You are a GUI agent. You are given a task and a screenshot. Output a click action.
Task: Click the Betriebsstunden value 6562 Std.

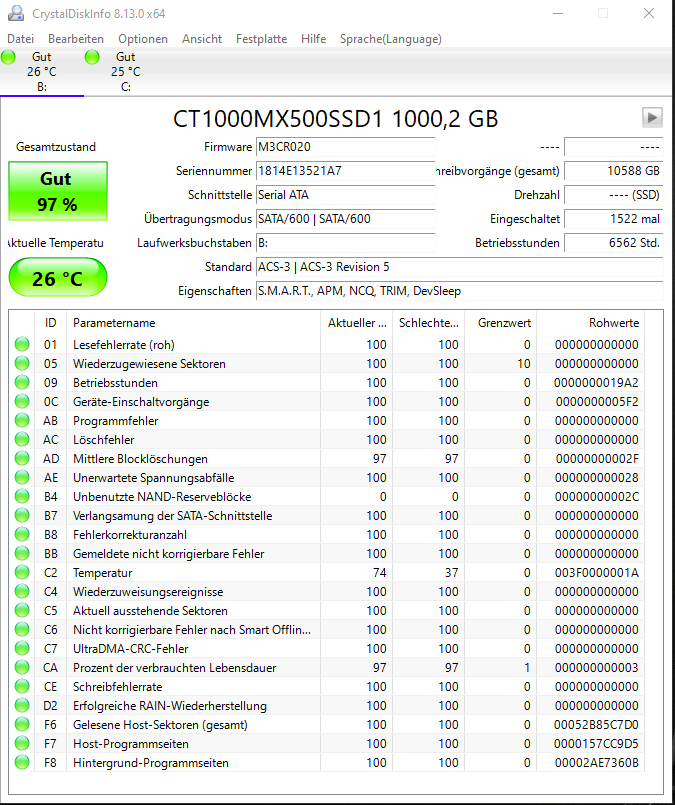click(613, 243)
